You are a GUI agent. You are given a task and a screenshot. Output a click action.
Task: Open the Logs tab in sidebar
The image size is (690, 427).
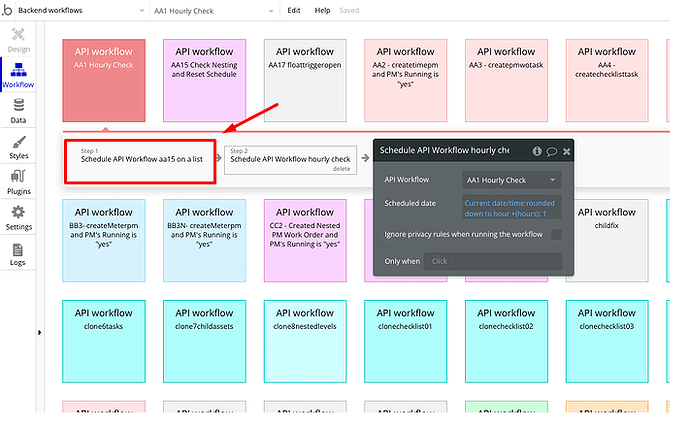pyautogui.click(x=18, y=254)
